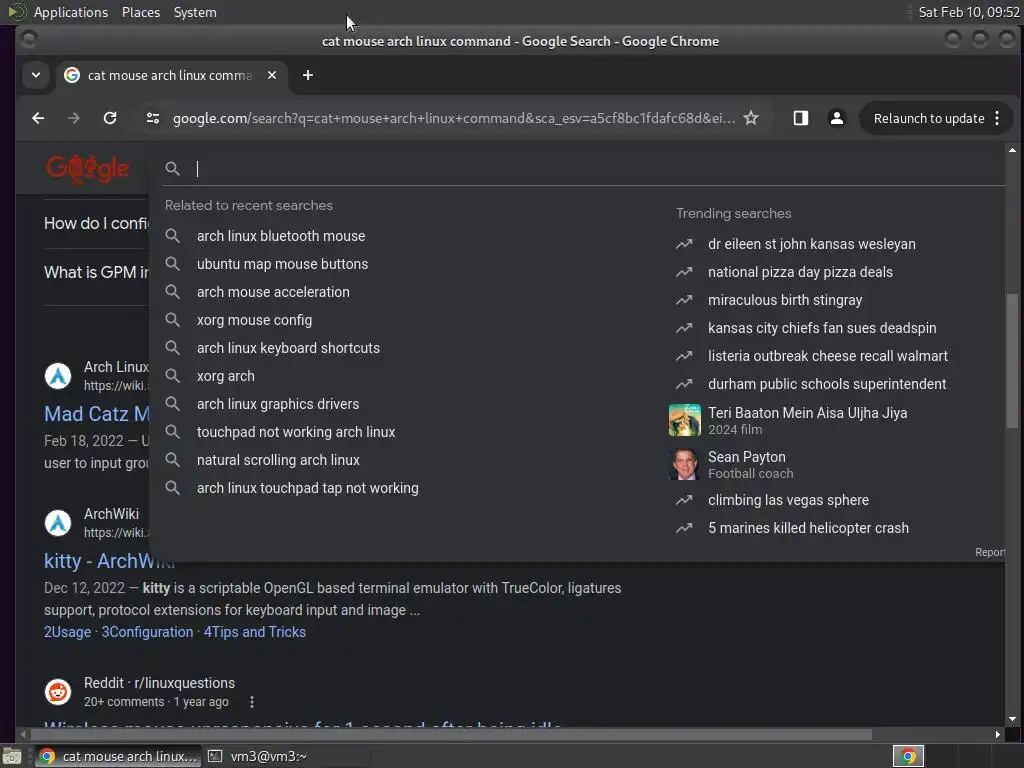
Task: Open Chrome three-dot menu
Action: coord(997,118)
